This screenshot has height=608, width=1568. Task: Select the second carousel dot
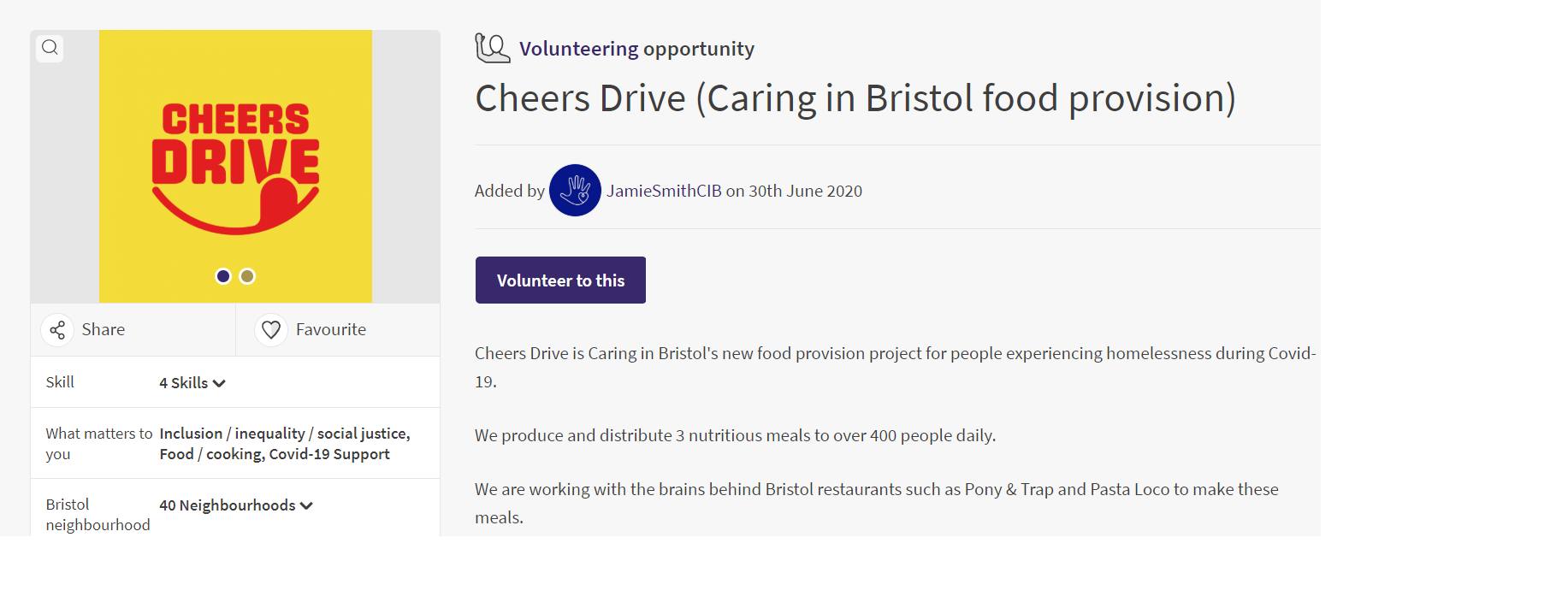(247, 276)
